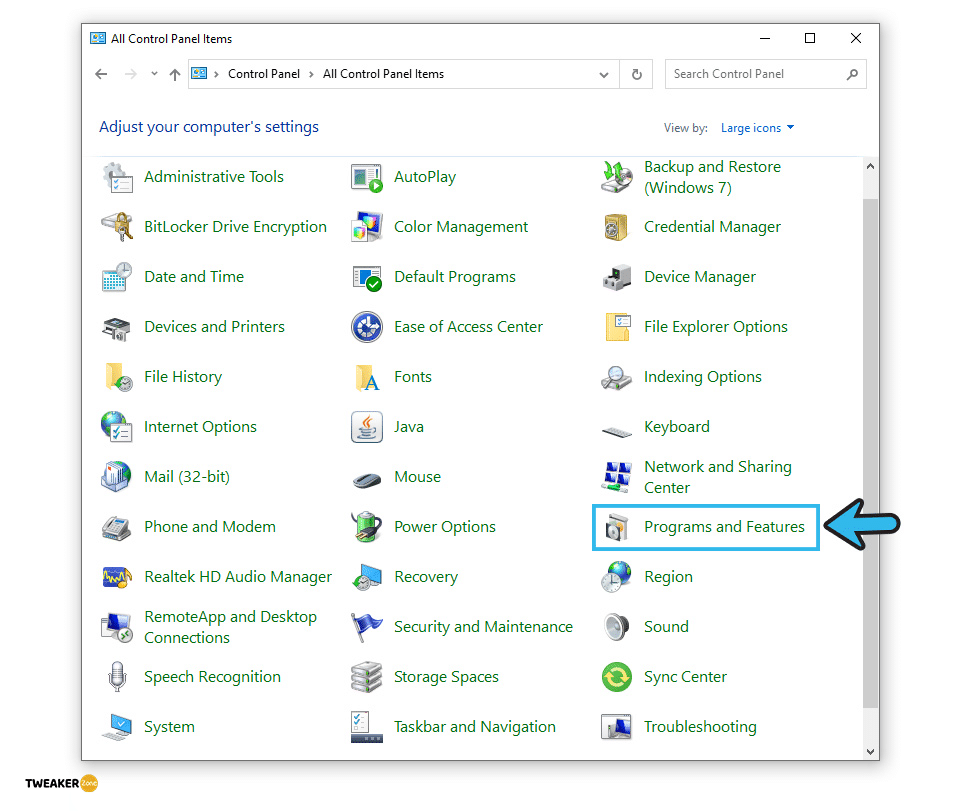Click the File Explorer Options icon
The width and height of the screenshot is (956, 811).
pos(617,327)
